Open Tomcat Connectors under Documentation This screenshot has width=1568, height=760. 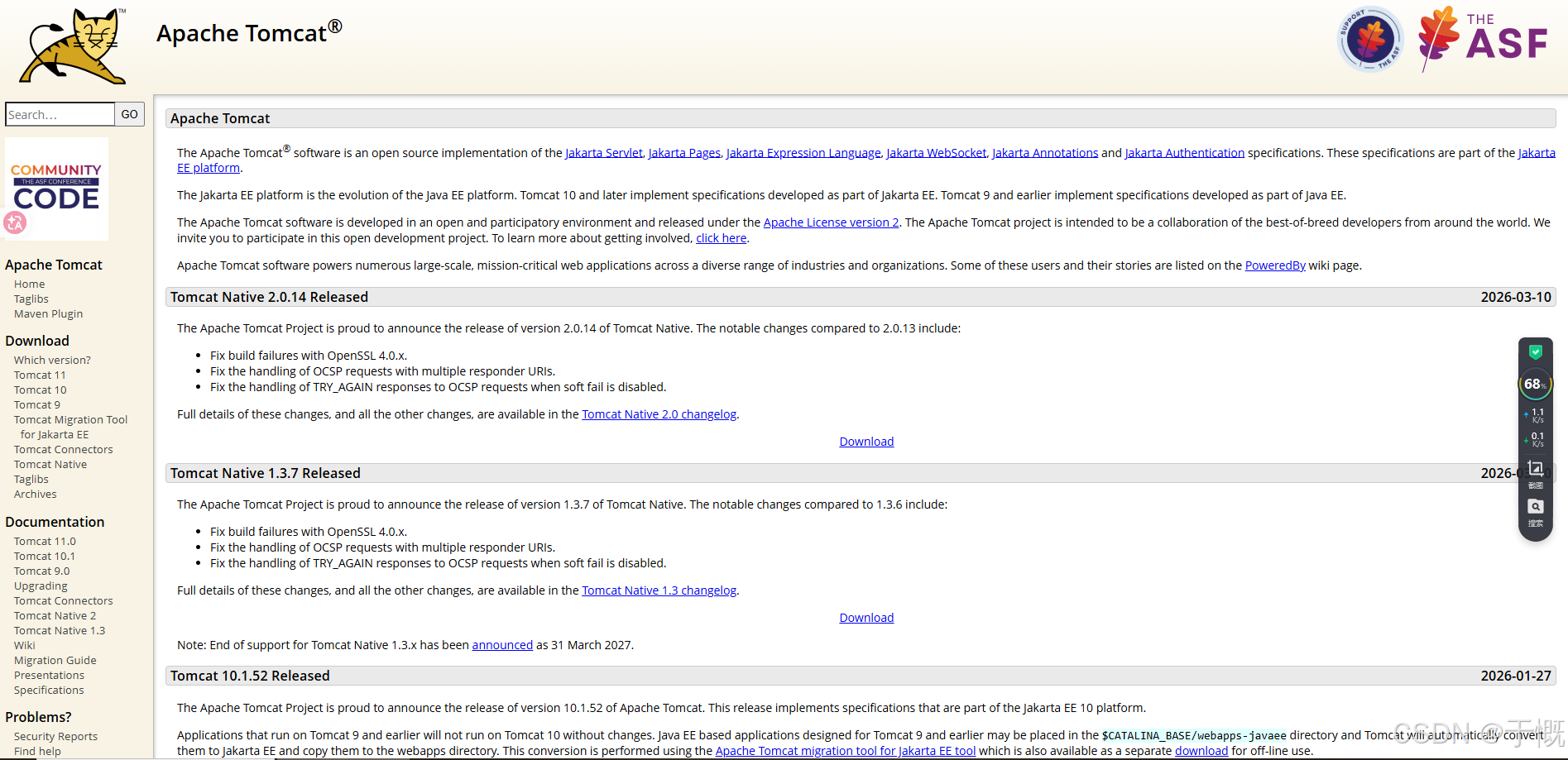click(x=64, y=600)
